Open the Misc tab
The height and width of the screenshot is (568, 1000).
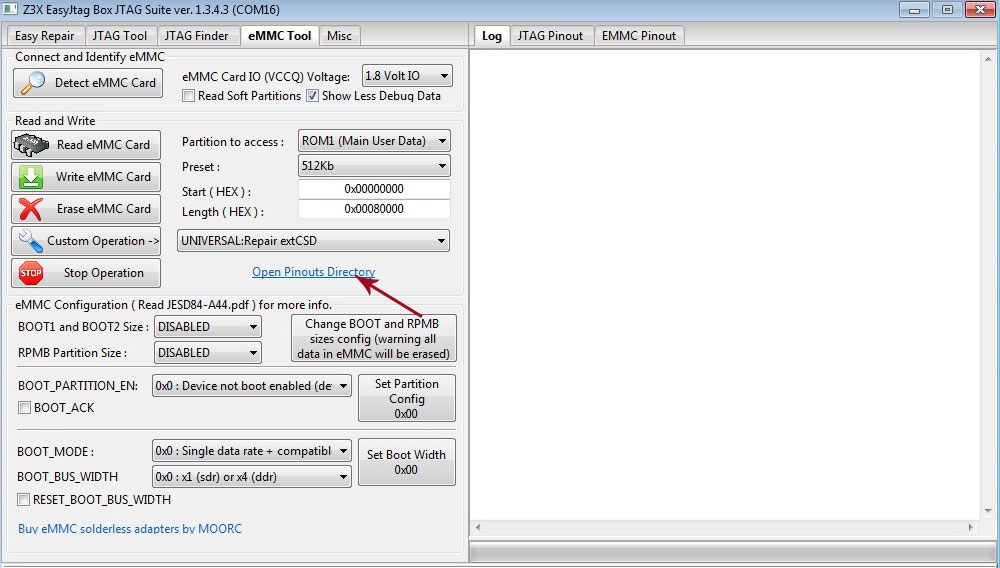click(339, 36)
